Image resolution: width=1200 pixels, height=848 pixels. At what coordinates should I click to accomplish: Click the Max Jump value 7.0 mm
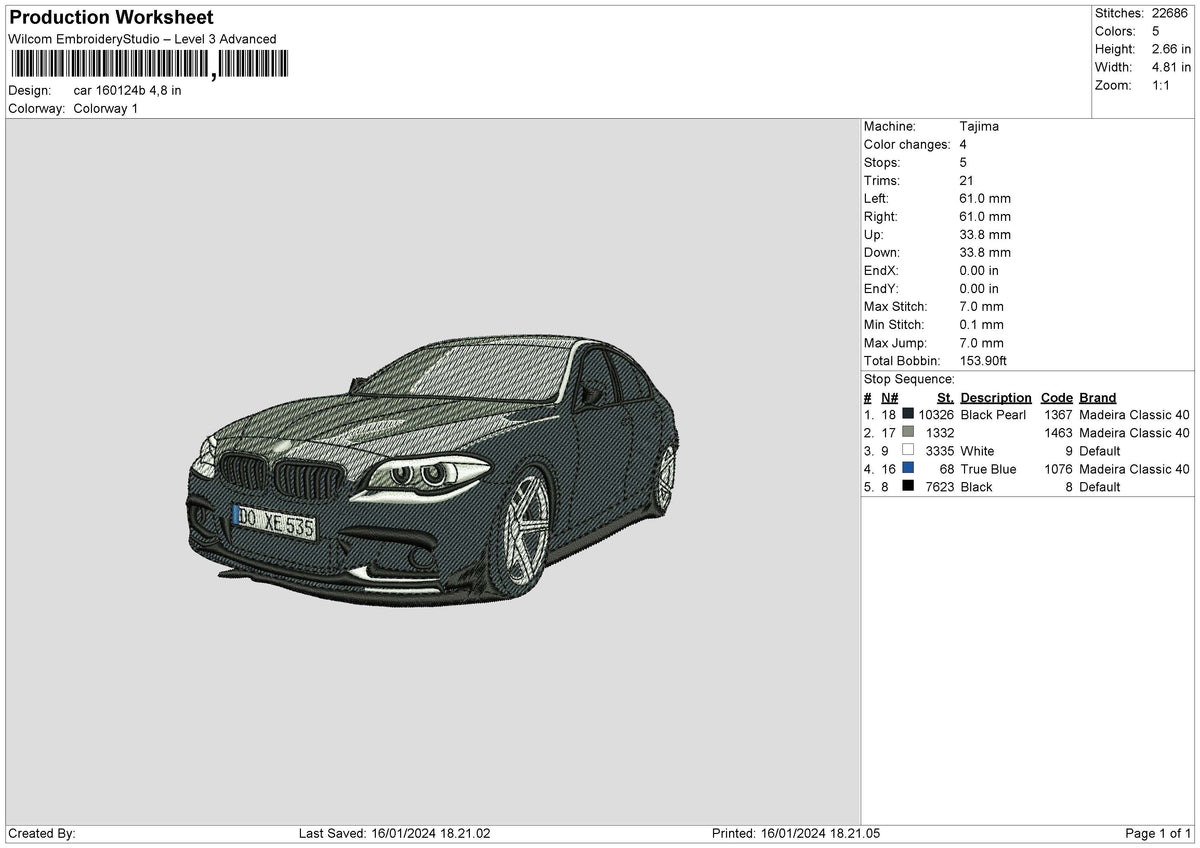981,342
